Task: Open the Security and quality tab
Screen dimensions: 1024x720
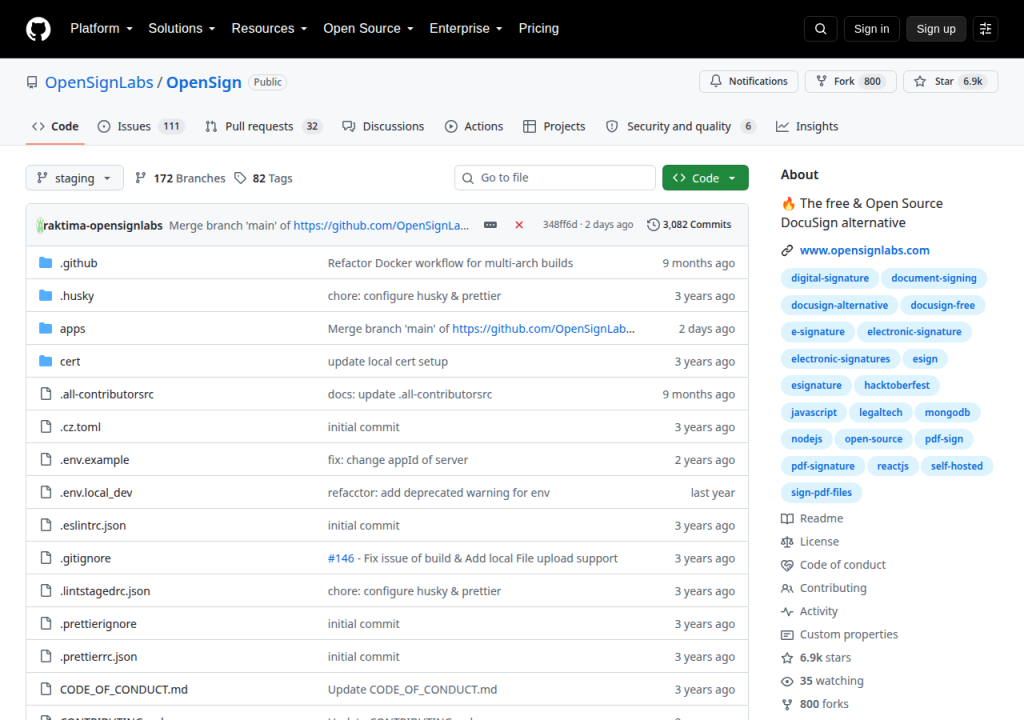Action: click(680, 126)
